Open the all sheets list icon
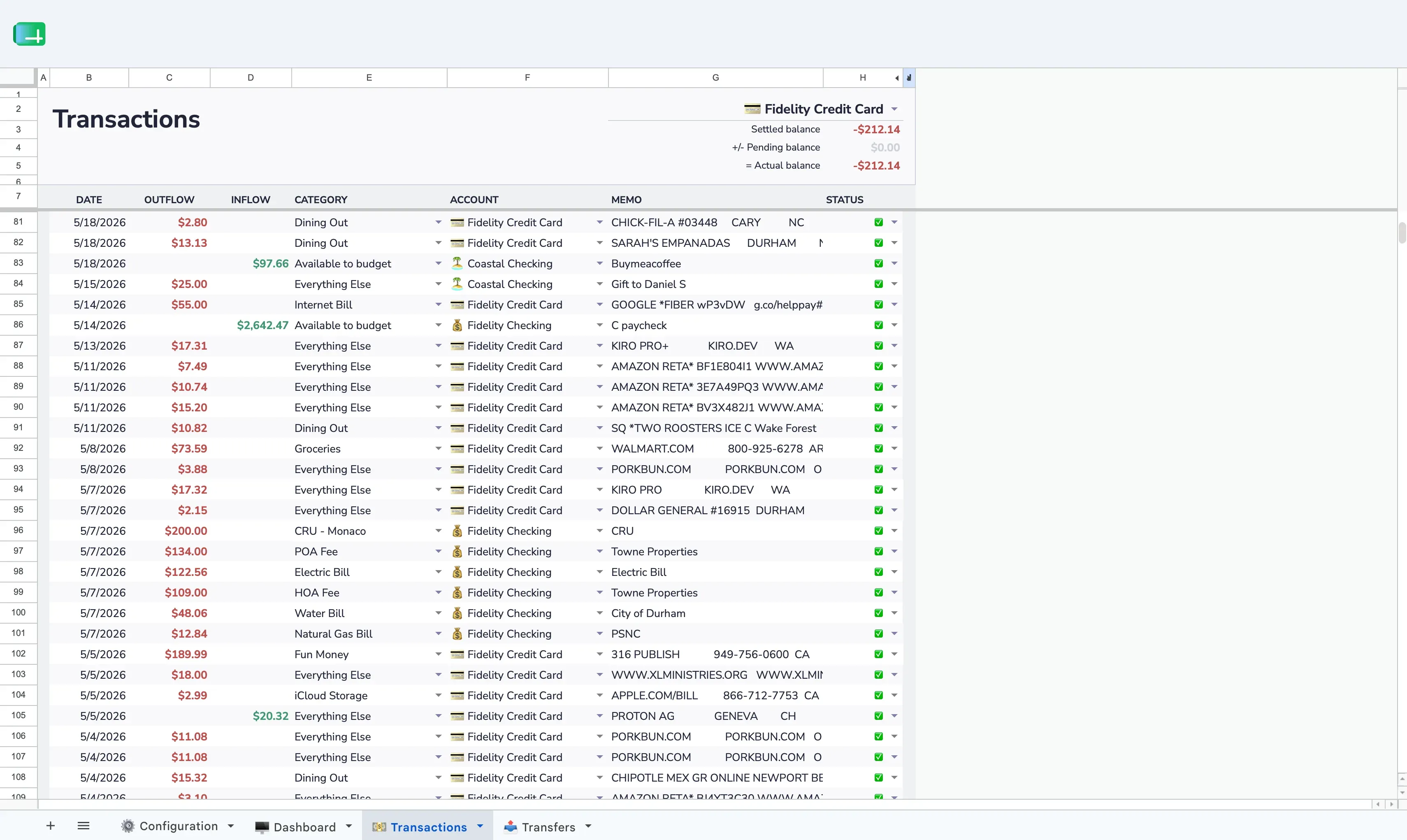This screenshot has height=840, width=1407. pyautogui.click(x=83, y=826)
